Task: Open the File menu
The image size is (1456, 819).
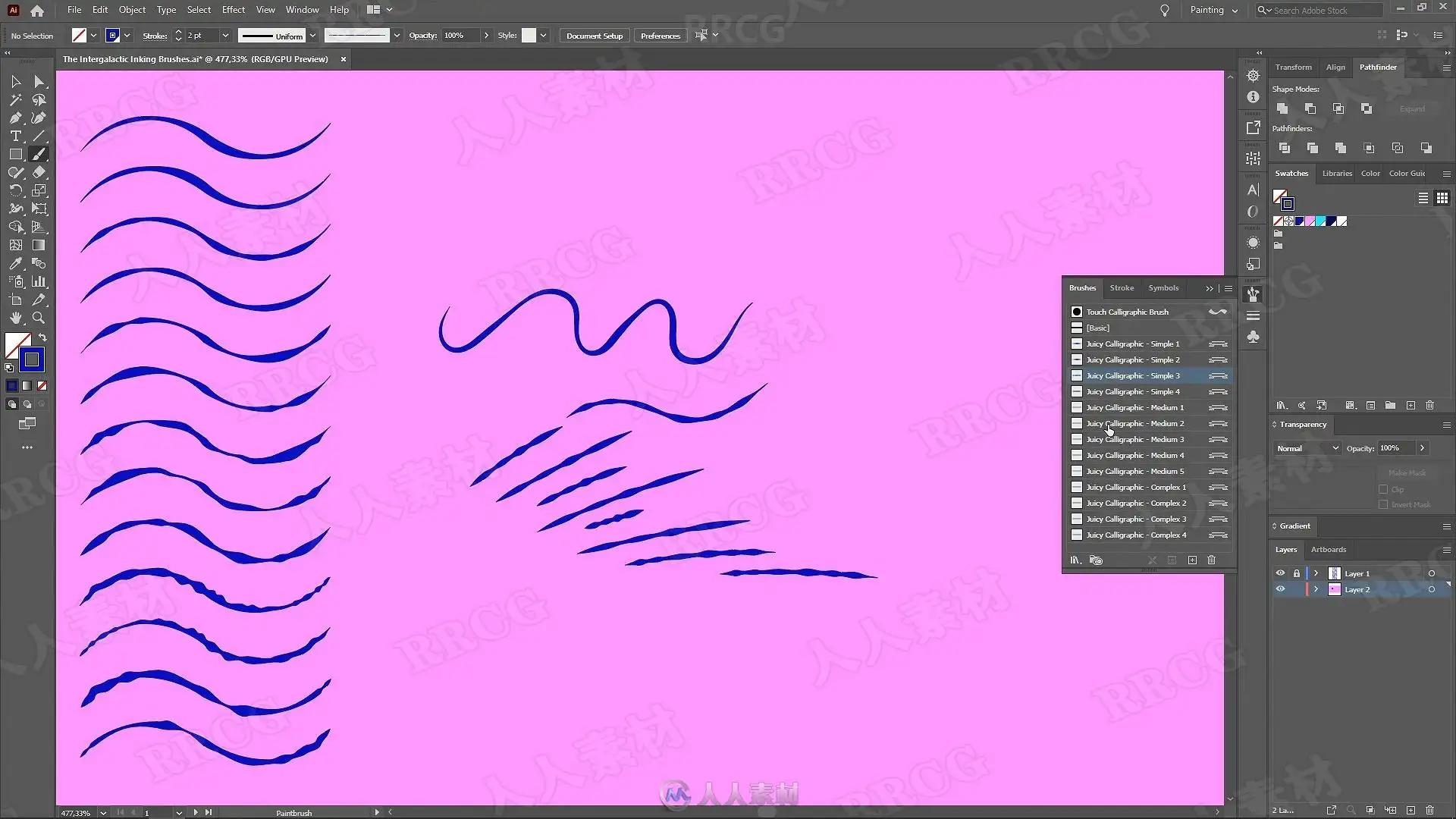Action: click(x=74, y=10)
